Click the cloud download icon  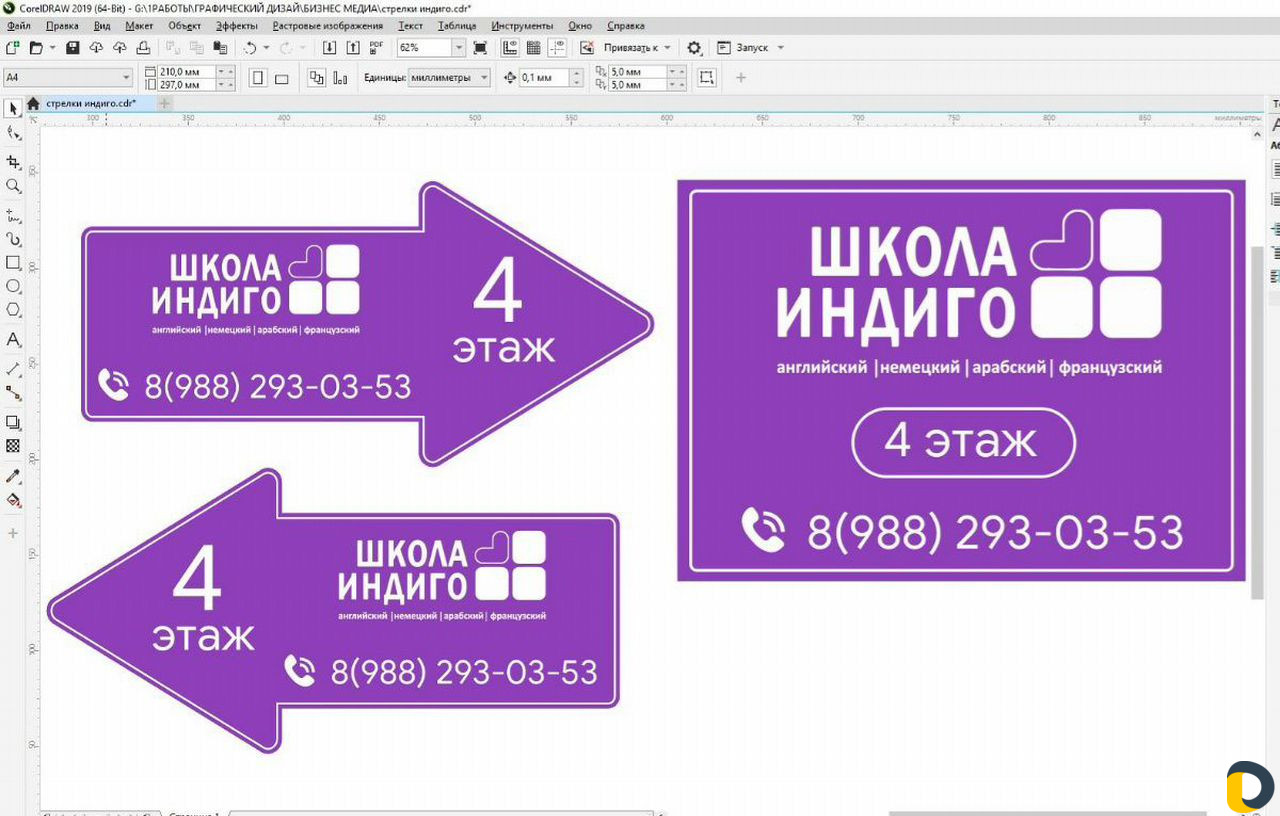pos(96,47)
